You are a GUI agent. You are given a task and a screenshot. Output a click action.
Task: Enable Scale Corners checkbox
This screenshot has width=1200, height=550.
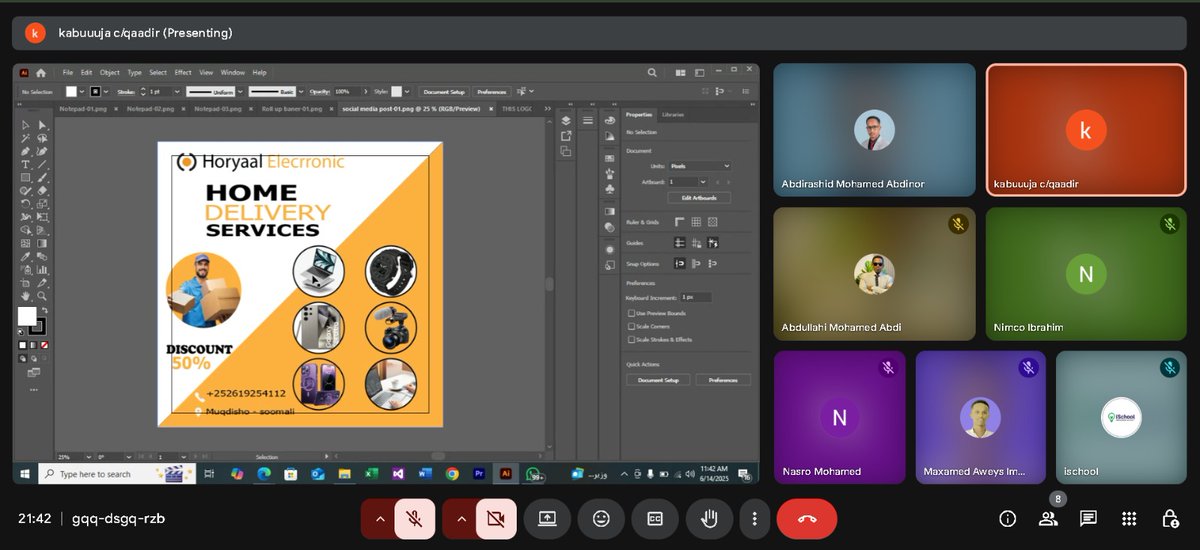pos(631,326)
